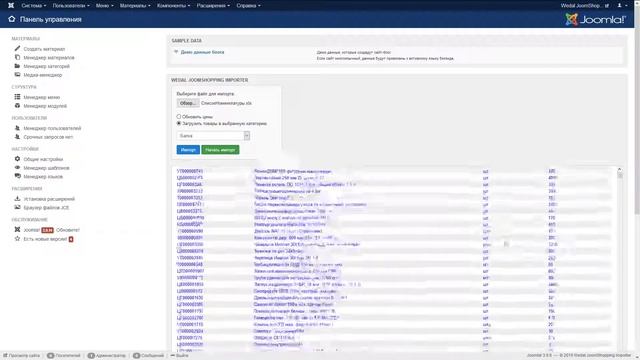Viewport: 640px width, 360px height.
Task: Open the Менеджер категорий link
Action: [x=46, y=66]
